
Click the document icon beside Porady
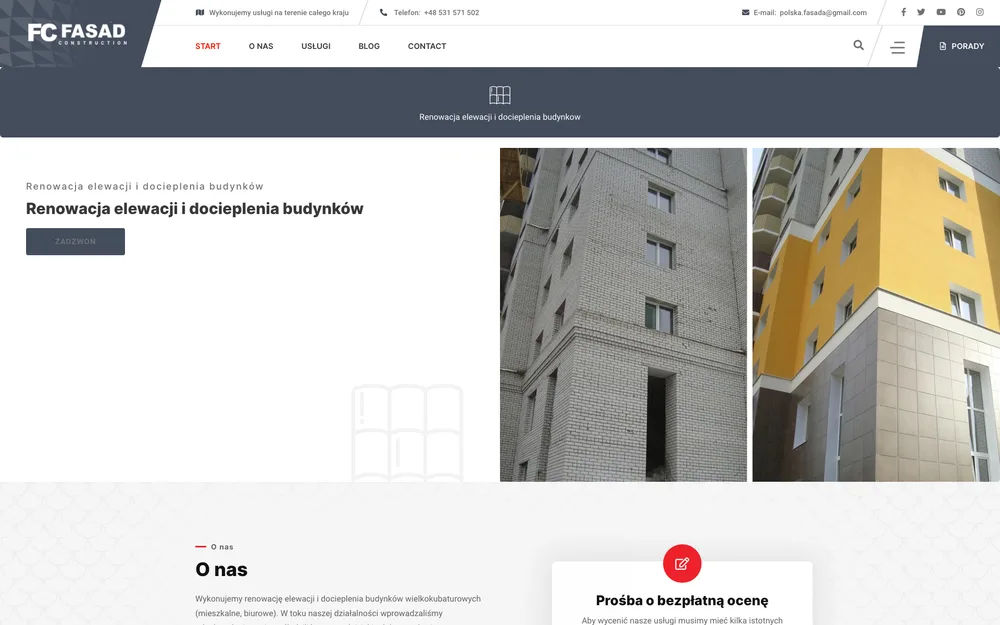click(x=943, y=46)
